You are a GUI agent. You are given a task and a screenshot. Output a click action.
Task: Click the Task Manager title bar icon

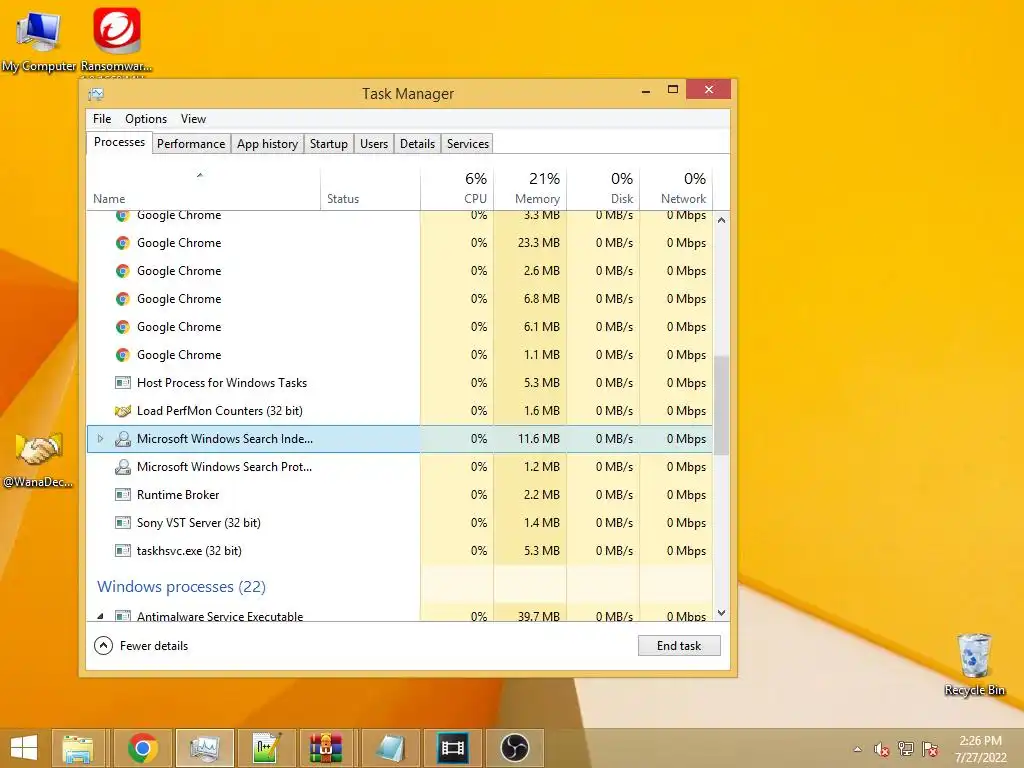point(96,94)
